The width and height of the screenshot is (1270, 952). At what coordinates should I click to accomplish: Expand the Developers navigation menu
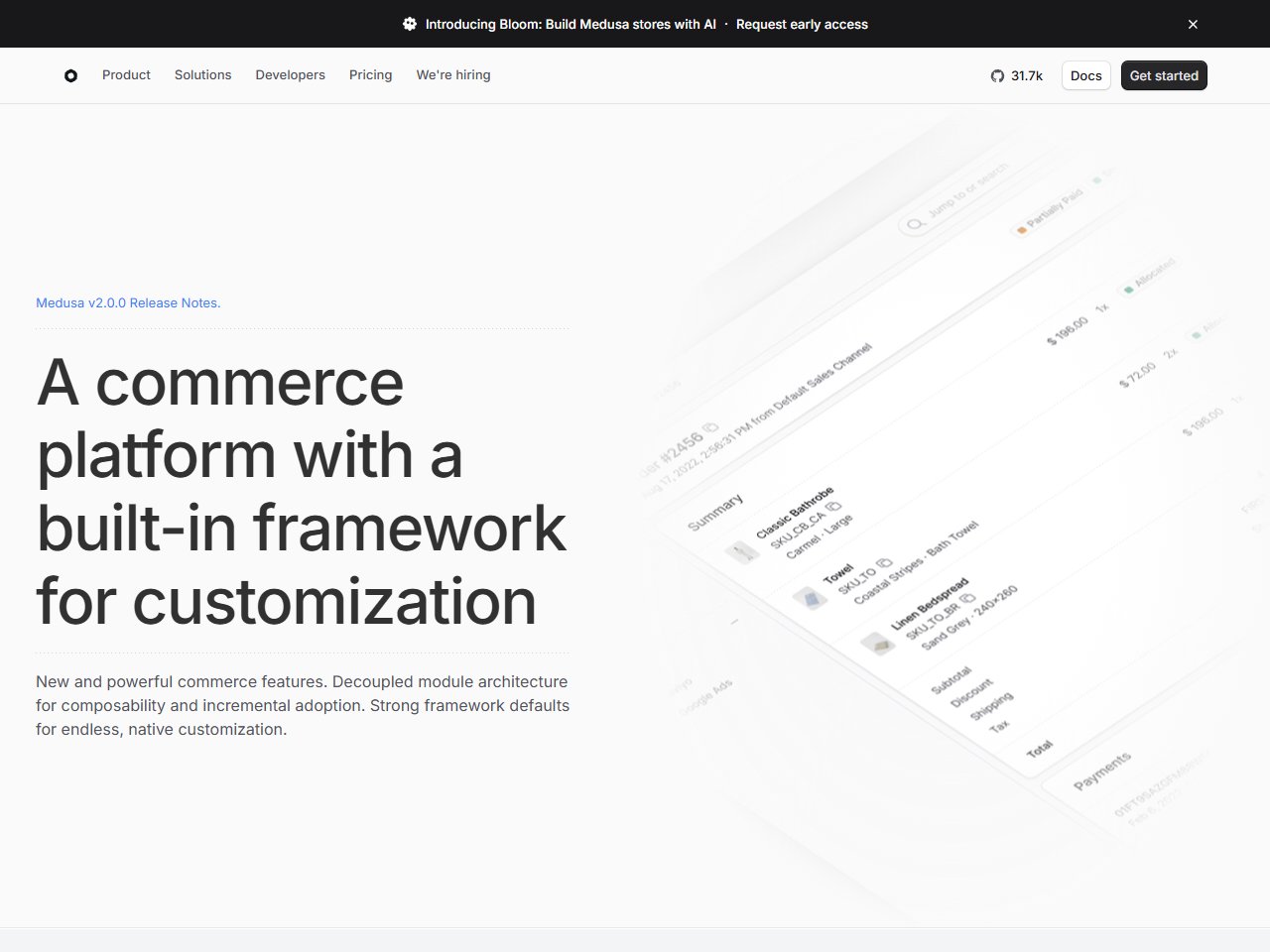click(290, 75)
